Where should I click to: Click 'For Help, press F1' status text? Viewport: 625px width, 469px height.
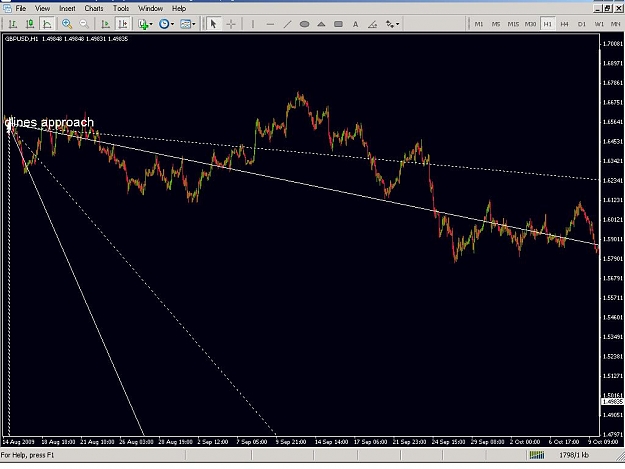[27, 455]
